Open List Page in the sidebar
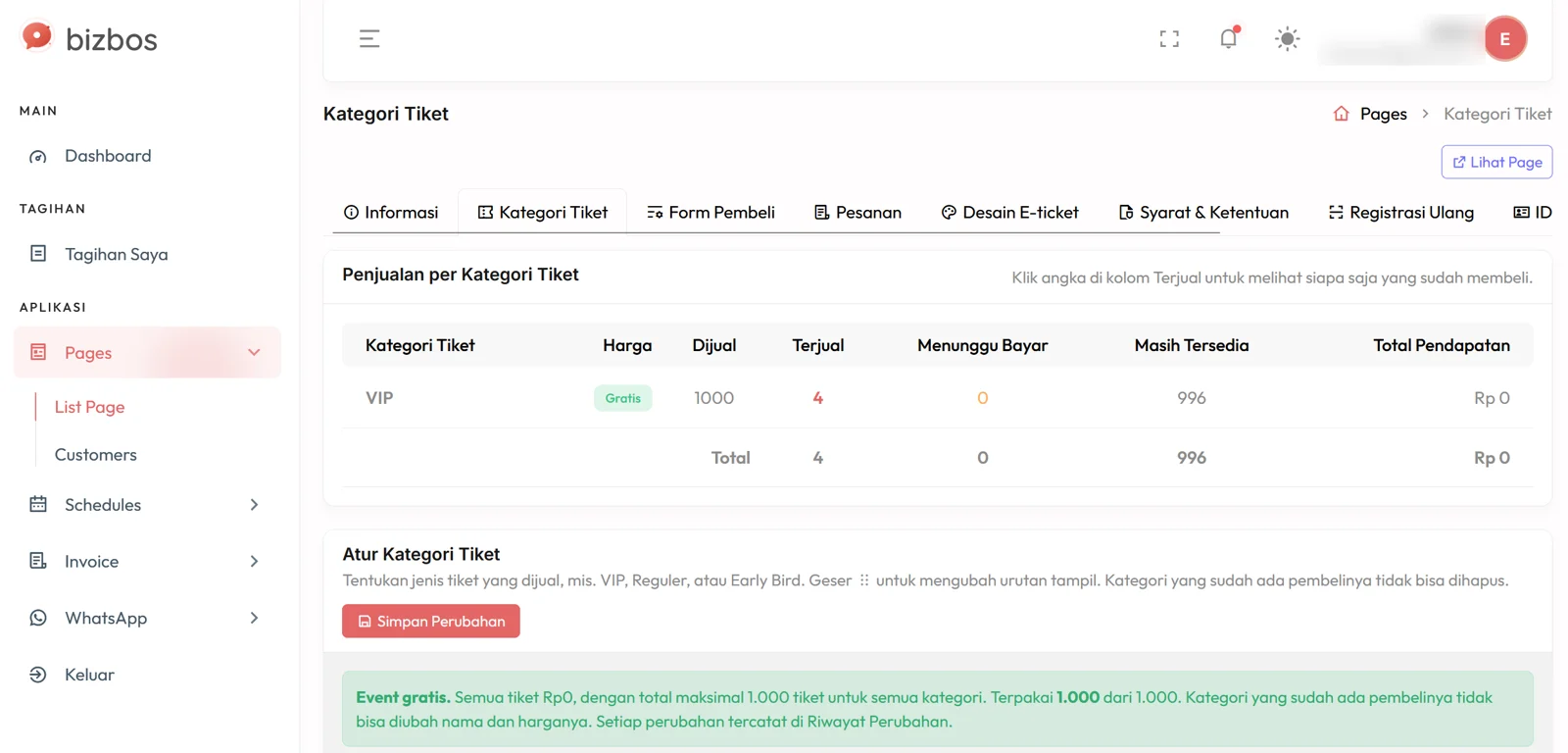 point(89,407)
